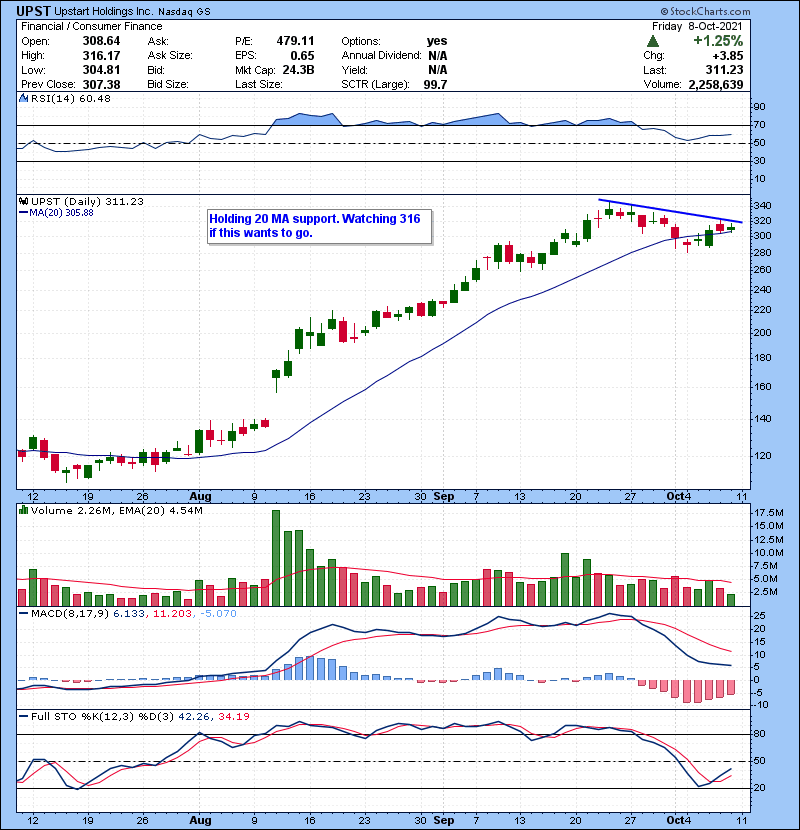The image size is (800, 830).
Task: Click the Oct4 label on price chart axis
Action: [678, 497]
